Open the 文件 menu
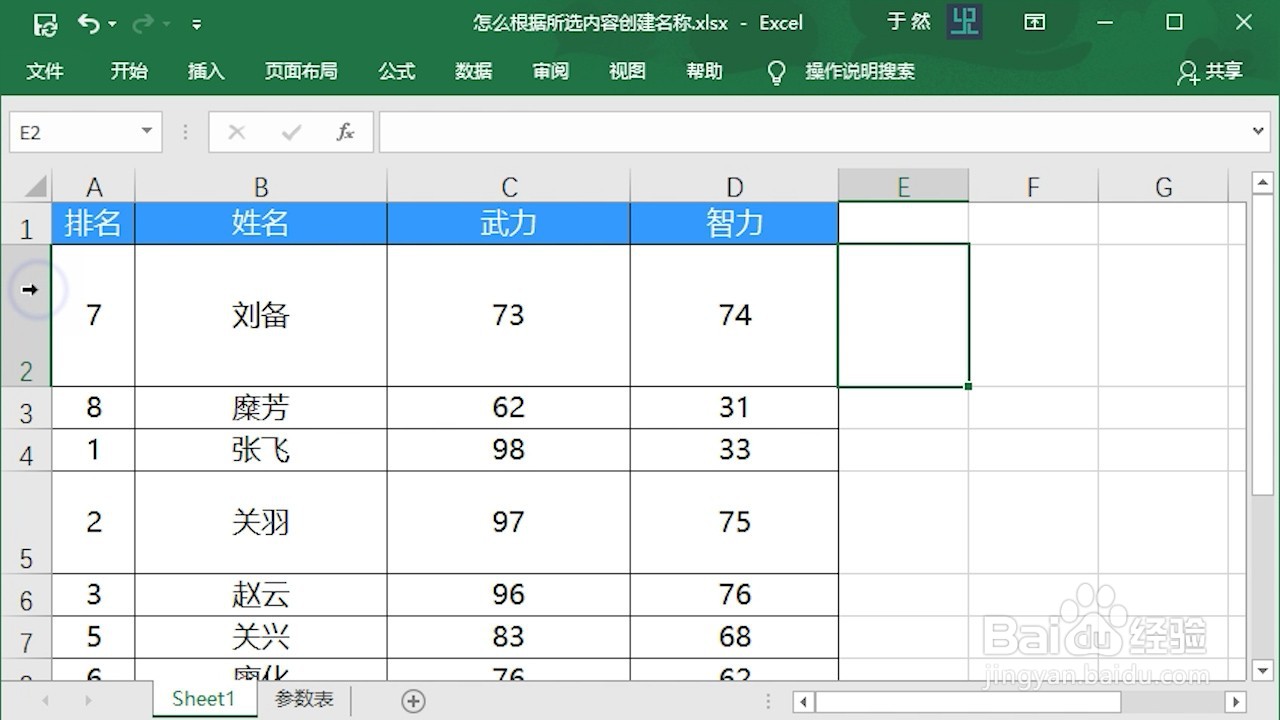This screenshot has width=1280, height=720. tap(45, 71)
